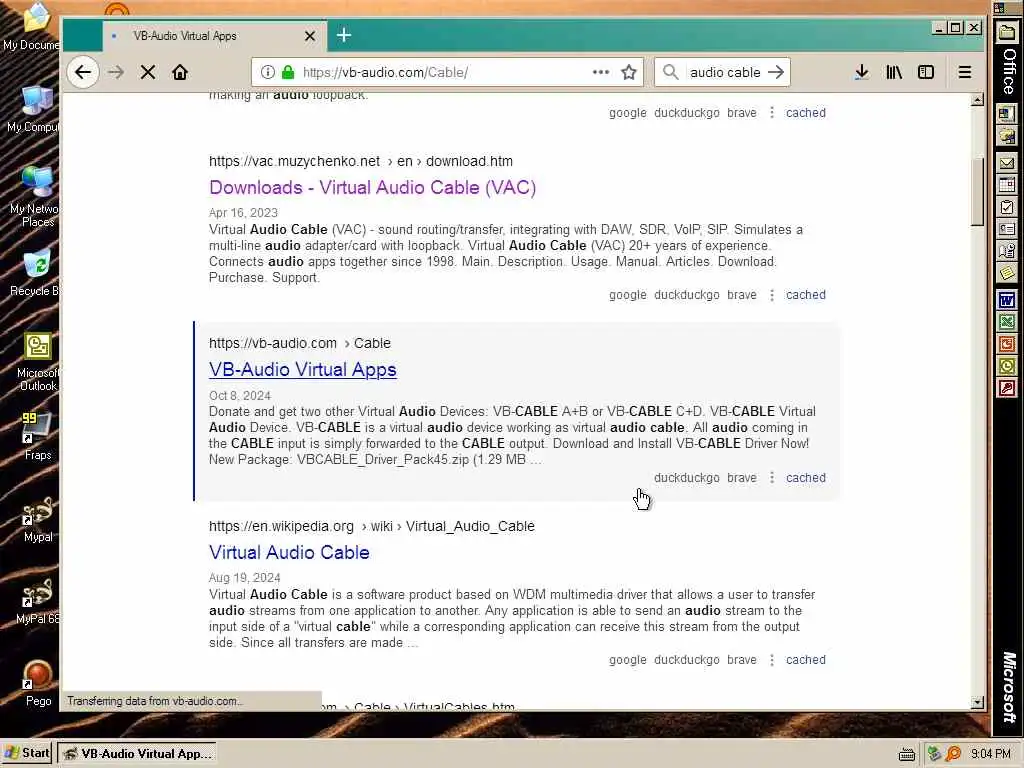1024x768 pixels.
Task: Open a new tab with plus button
Action: [344, 35]
